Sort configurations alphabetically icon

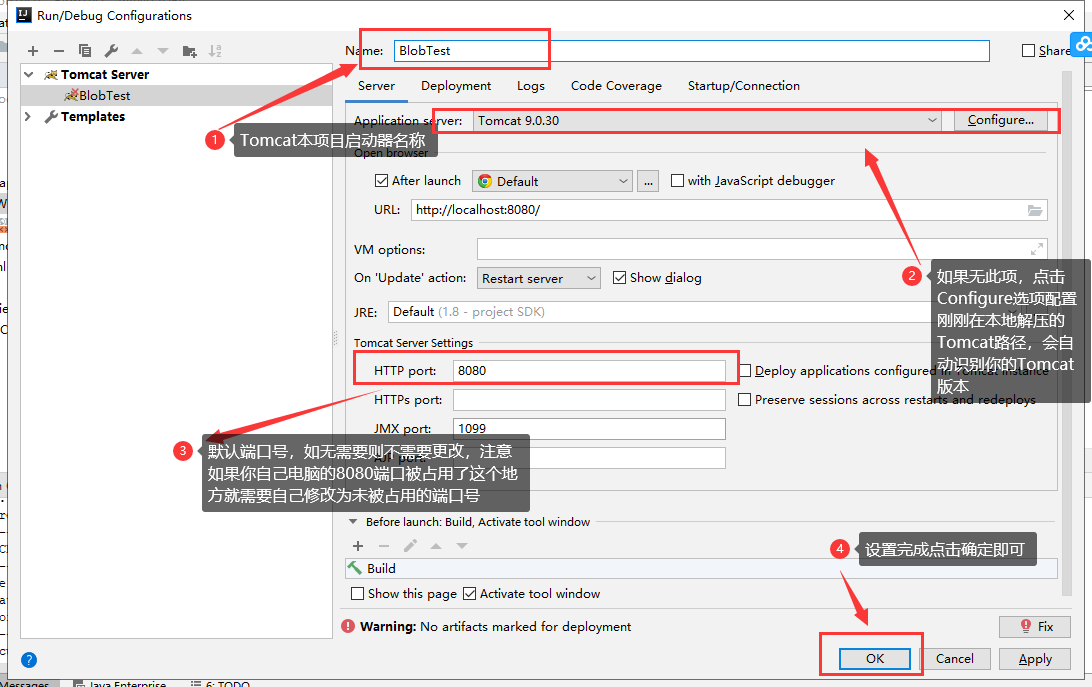coord(215,51)
